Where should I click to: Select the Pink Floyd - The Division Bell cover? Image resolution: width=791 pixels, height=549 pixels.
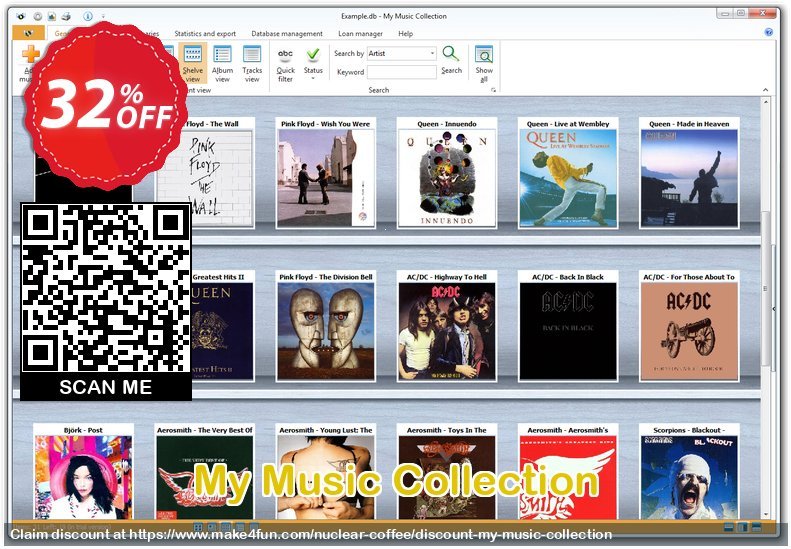(325, 331)
